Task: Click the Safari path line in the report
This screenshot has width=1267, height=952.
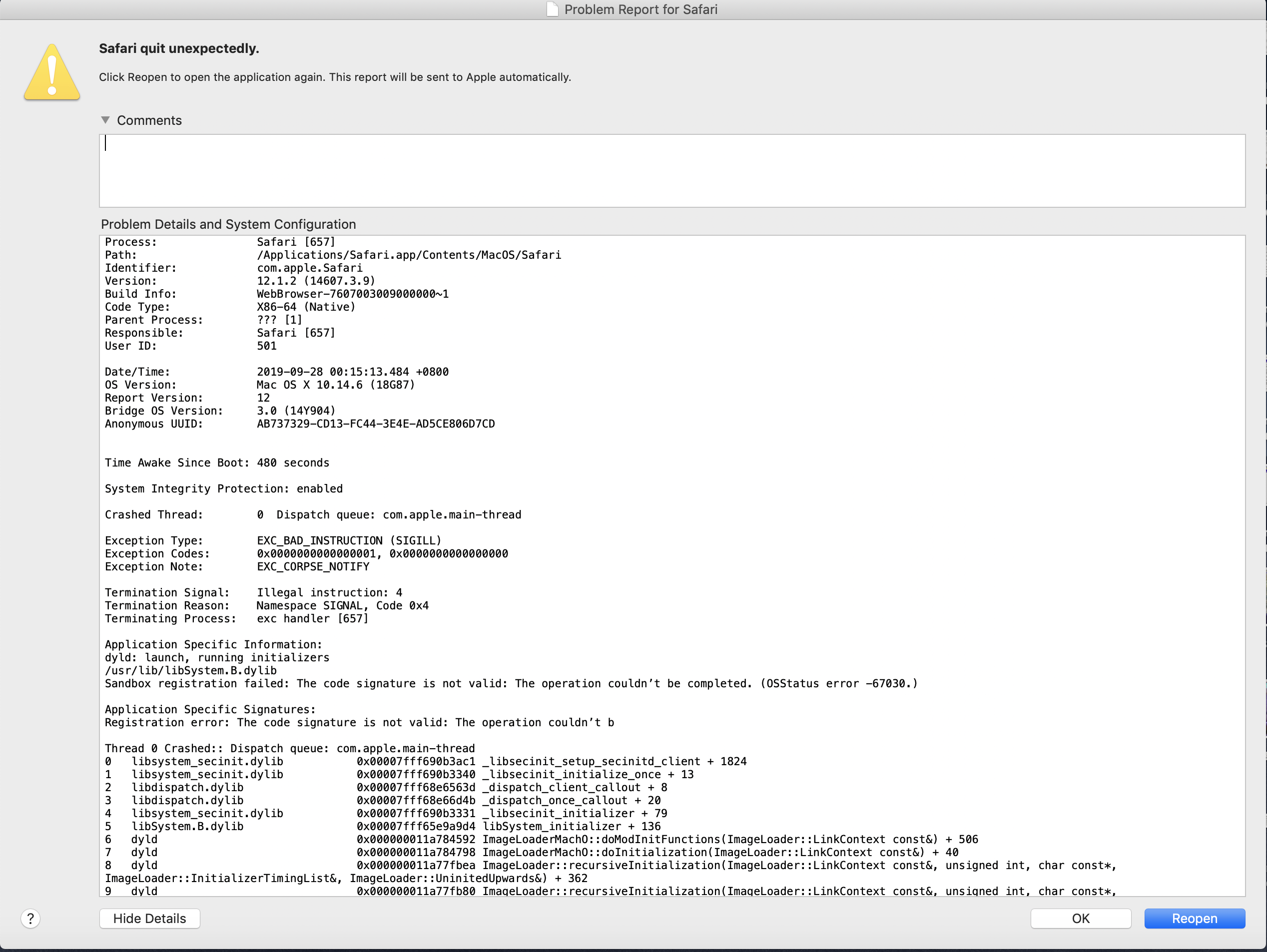Action: [332, 255]
